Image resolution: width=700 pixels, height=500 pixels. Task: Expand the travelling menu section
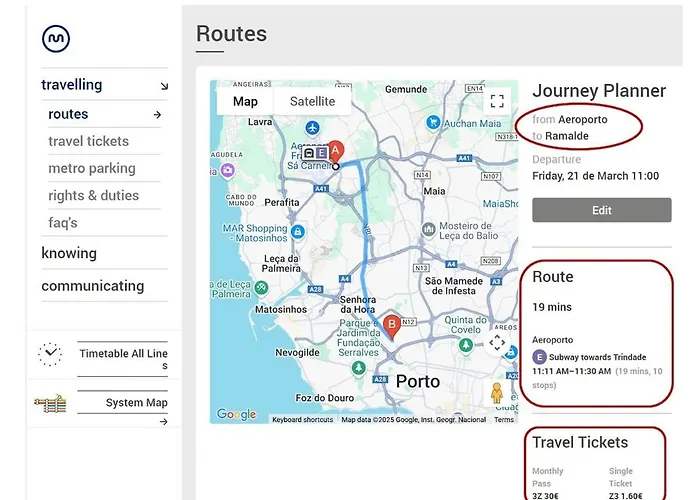pyautogui.click(x=163, y=86)
